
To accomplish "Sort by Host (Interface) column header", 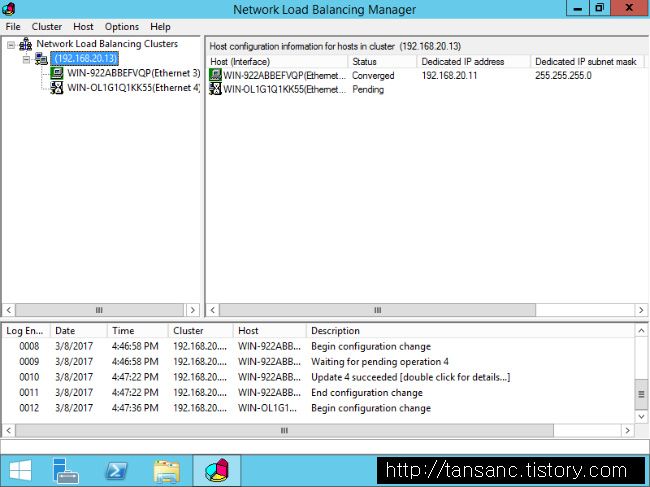I will [277, 61].
